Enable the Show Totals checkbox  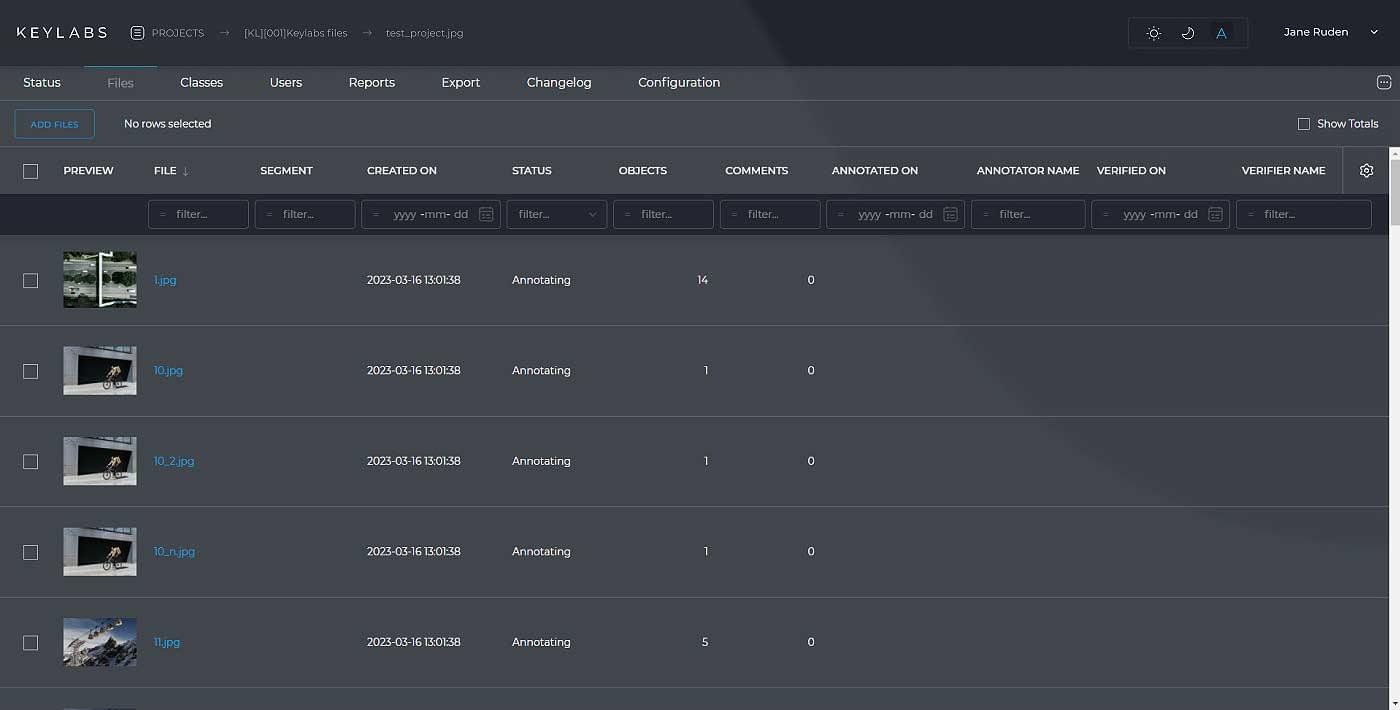pos(1304,124)
